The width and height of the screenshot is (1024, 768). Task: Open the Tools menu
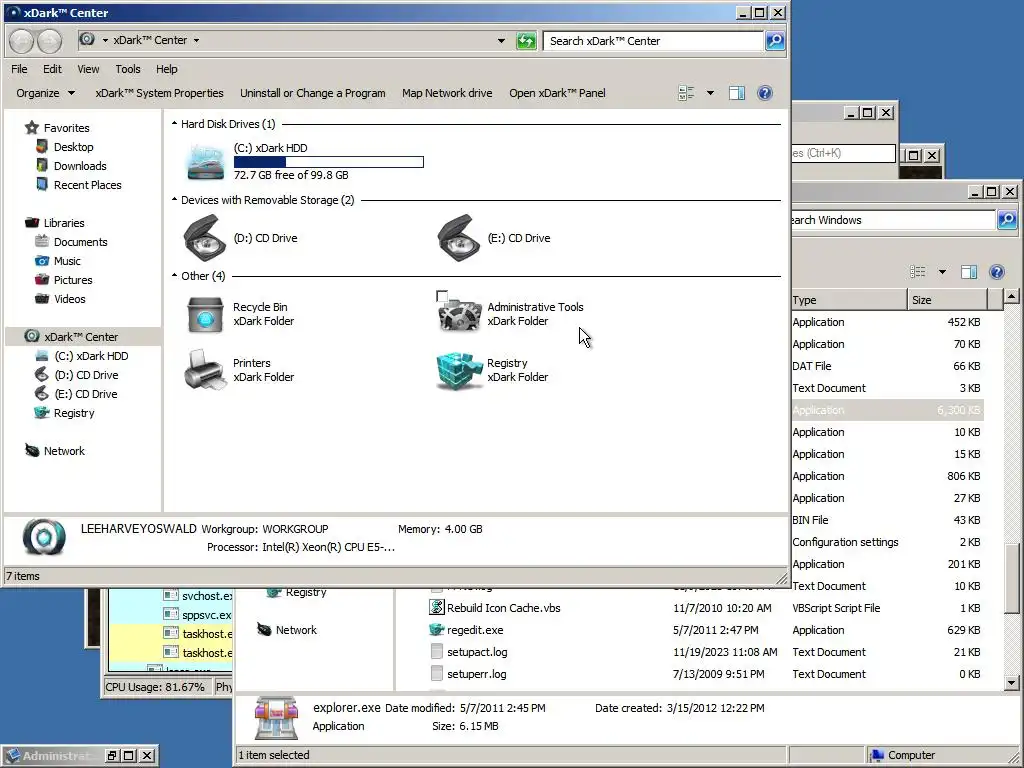(x=127, y=69)
